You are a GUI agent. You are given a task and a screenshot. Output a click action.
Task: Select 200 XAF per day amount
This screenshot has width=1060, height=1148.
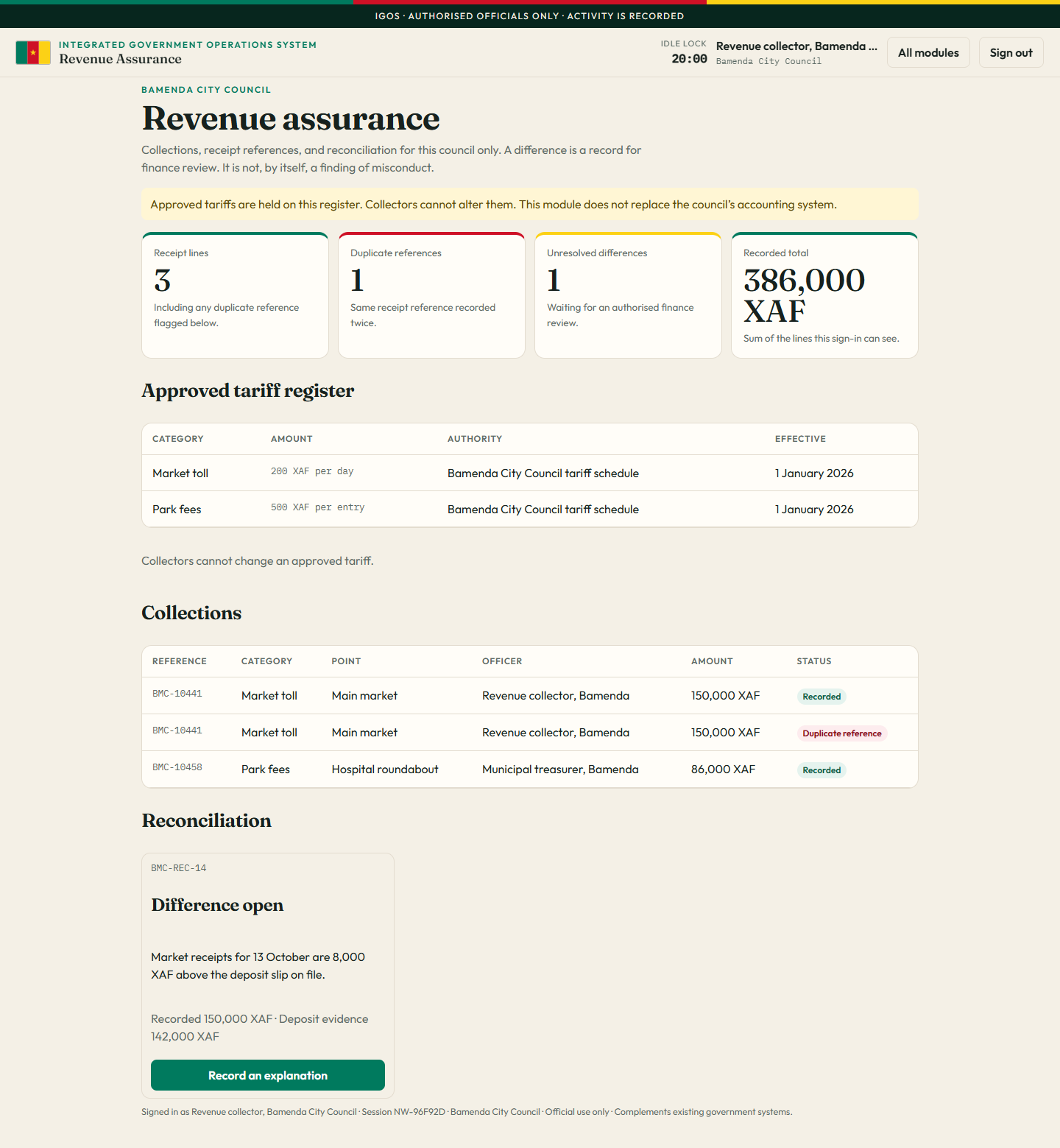pyautogui.click(x=312, y=471)
